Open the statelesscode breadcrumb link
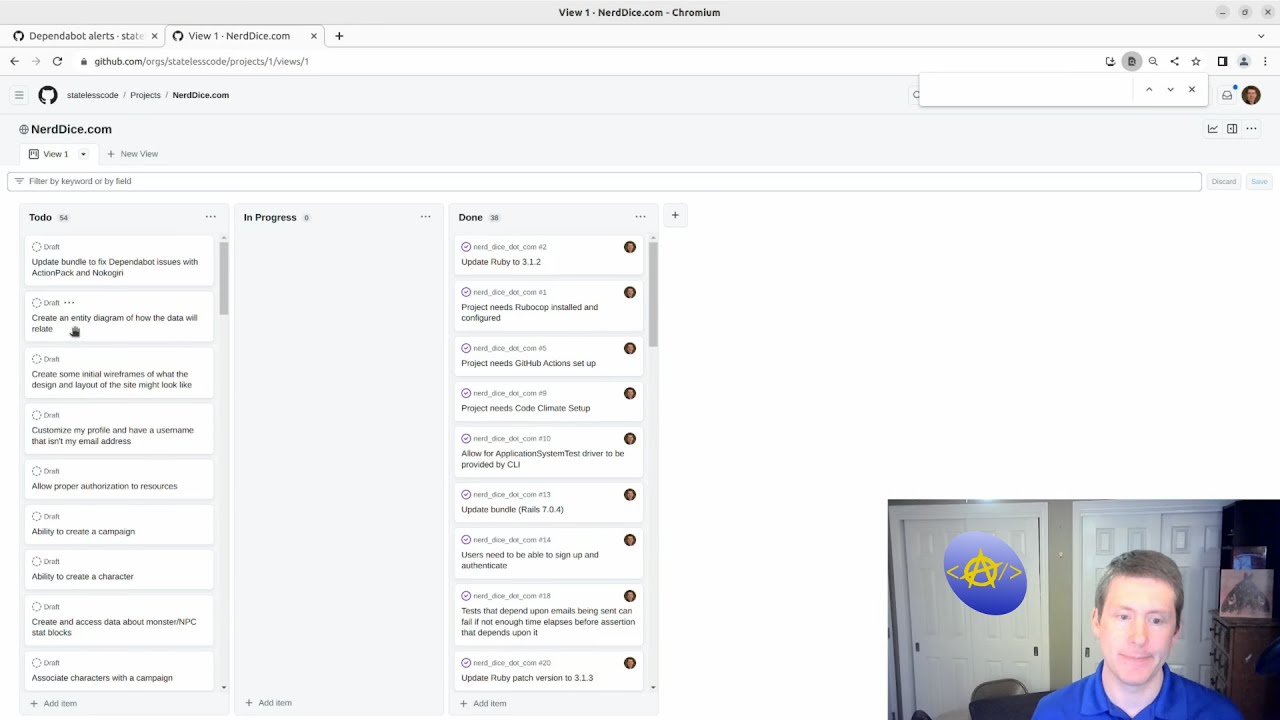This screenshot has width=1280, height=720. tap(93, 95)
